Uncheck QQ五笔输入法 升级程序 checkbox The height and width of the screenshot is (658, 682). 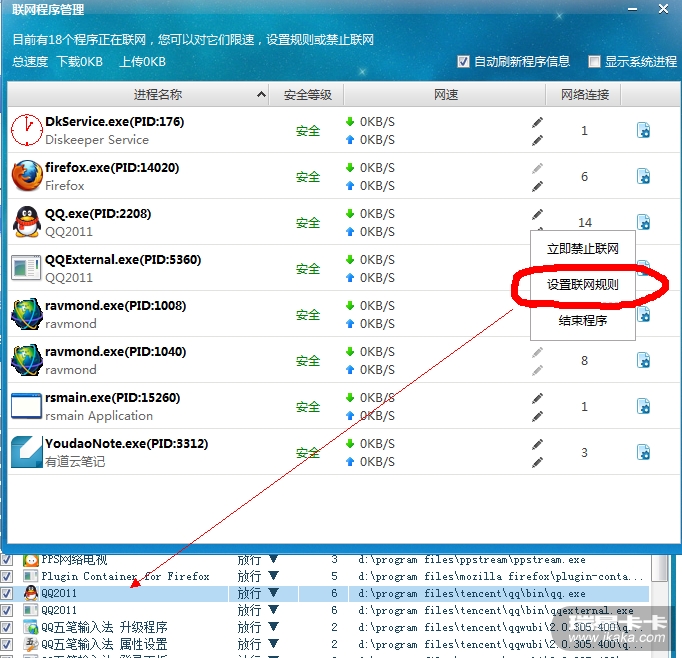click(7, 627)
